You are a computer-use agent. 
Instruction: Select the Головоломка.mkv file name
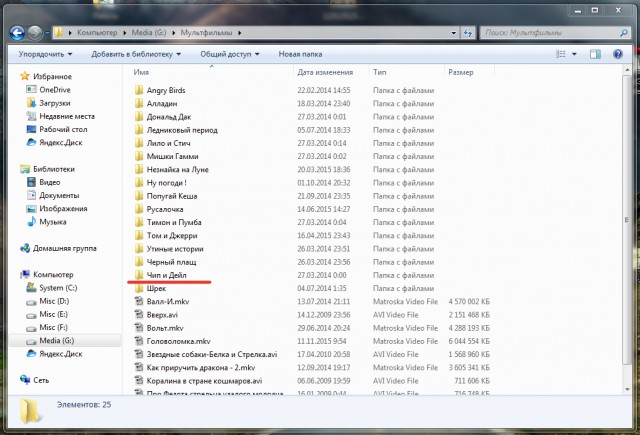point(178,341)
